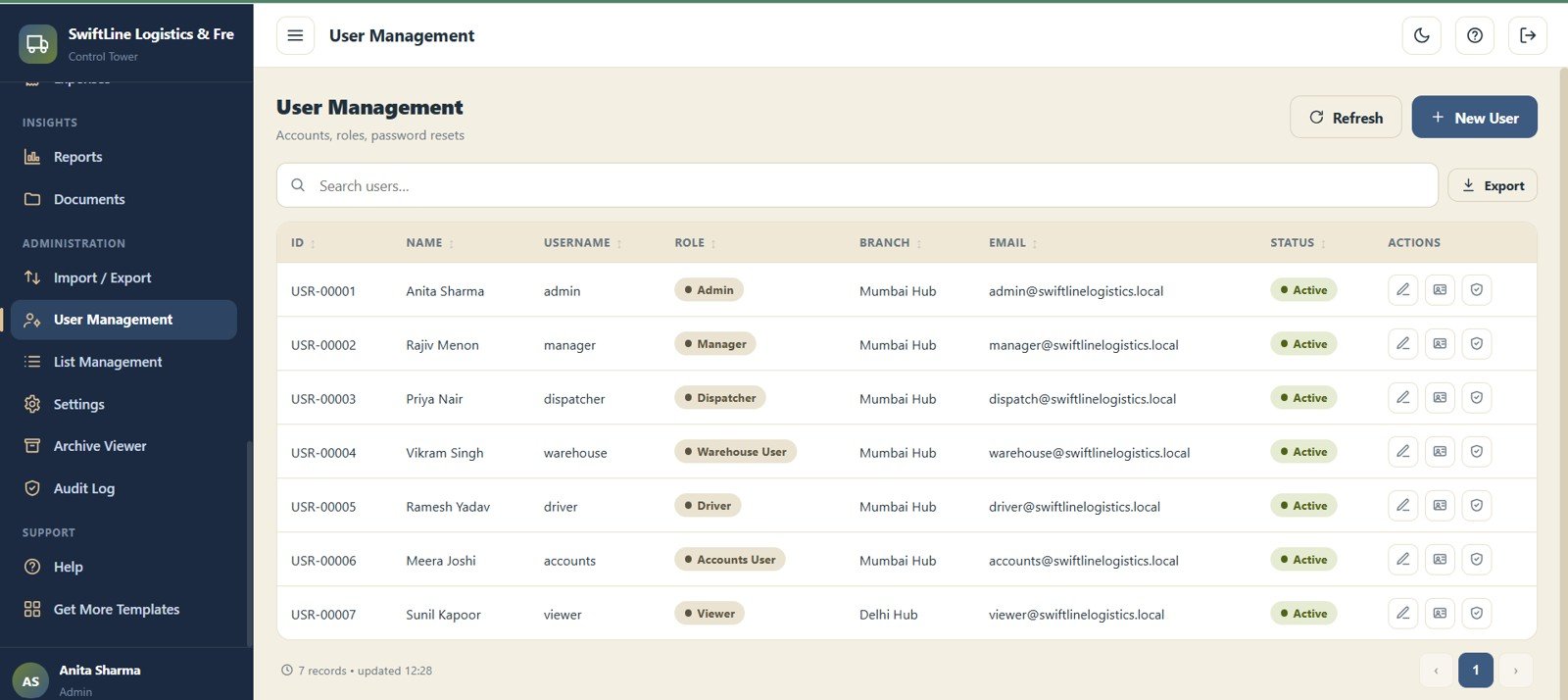Screen dimensions: 1568x700
Task: Open ID card icon for Meera Joshi
Action: pyautogui.click(x=1440, y=559)
